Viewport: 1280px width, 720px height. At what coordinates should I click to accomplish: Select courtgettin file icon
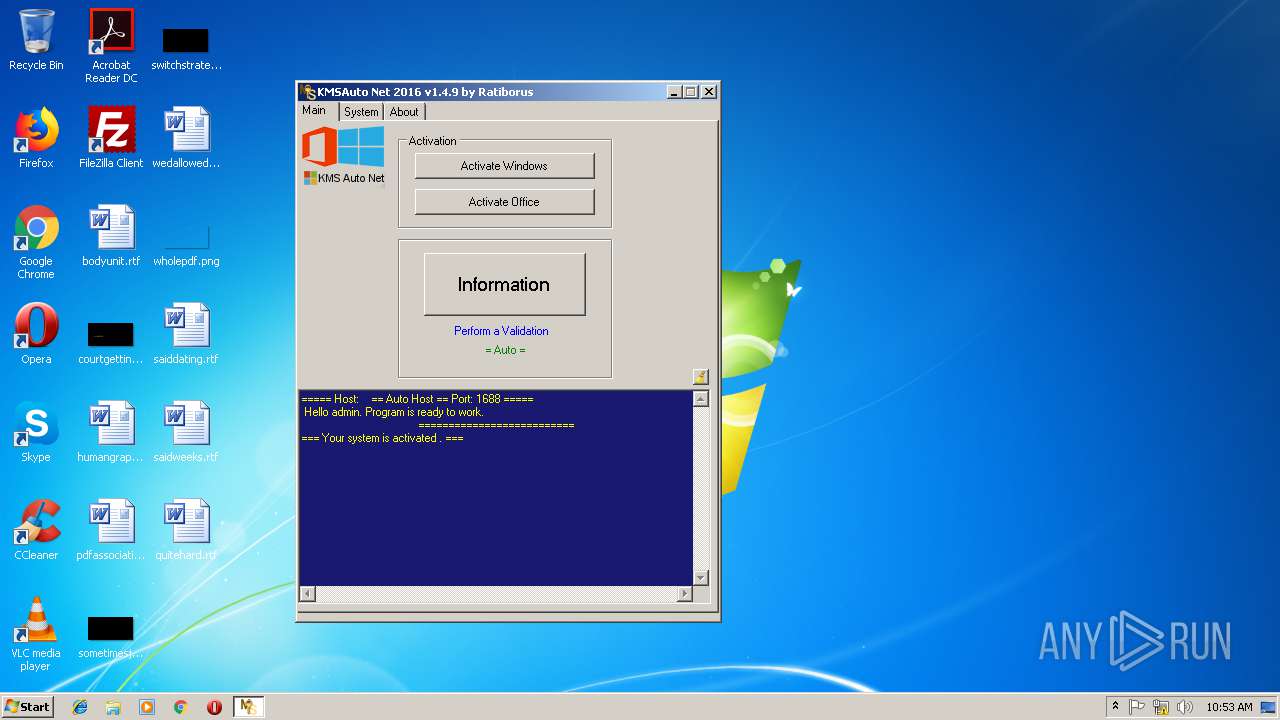tap(111, 342)
